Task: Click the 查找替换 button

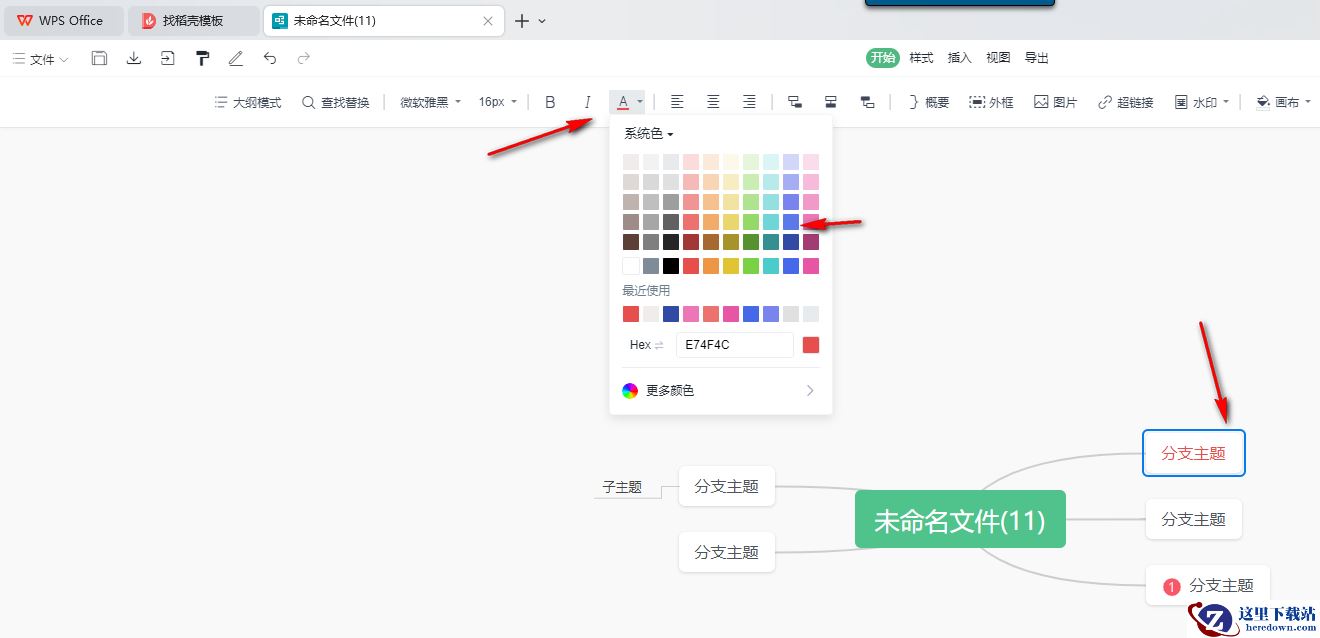Action: pos(335,102)
